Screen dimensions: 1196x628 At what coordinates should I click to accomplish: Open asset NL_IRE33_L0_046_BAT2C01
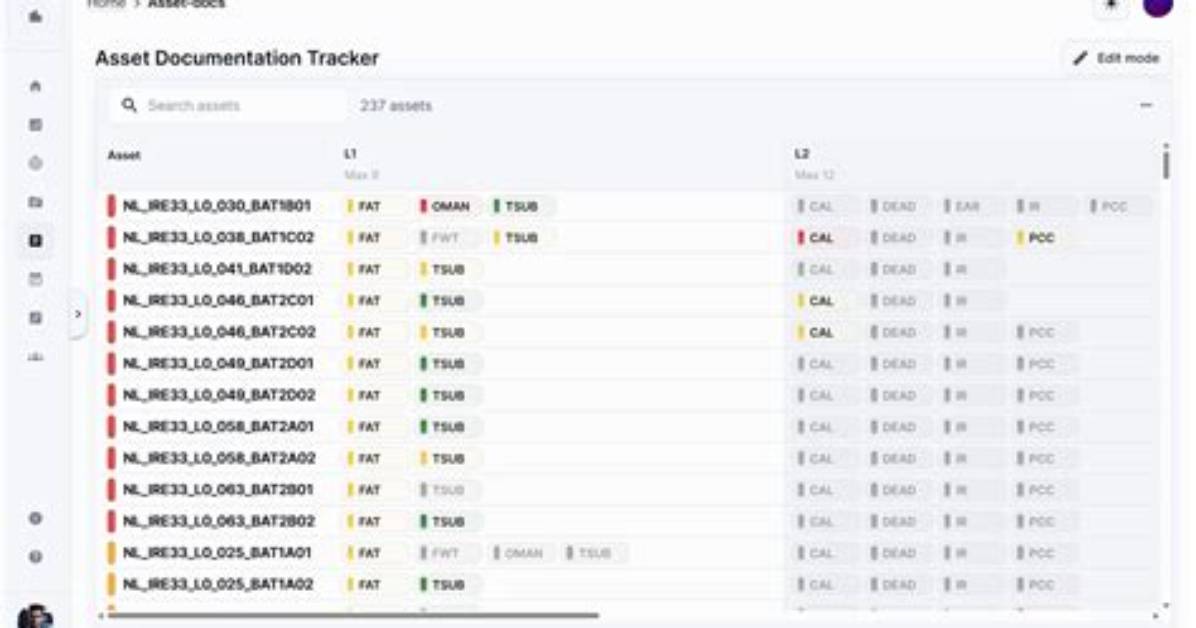tap(218, 301)
